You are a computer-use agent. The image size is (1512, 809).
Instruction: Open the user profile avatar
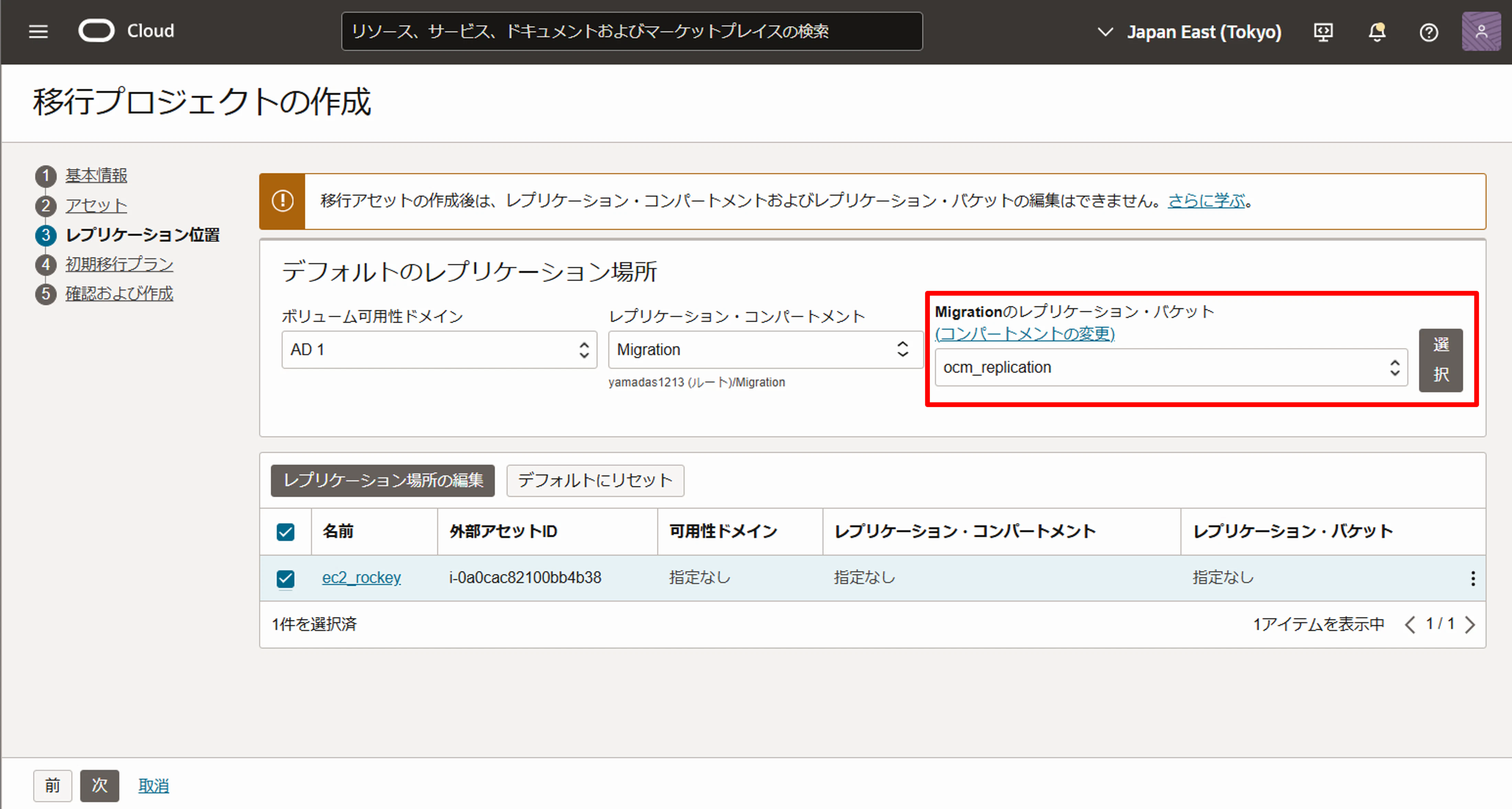[x=1481, y=32]
